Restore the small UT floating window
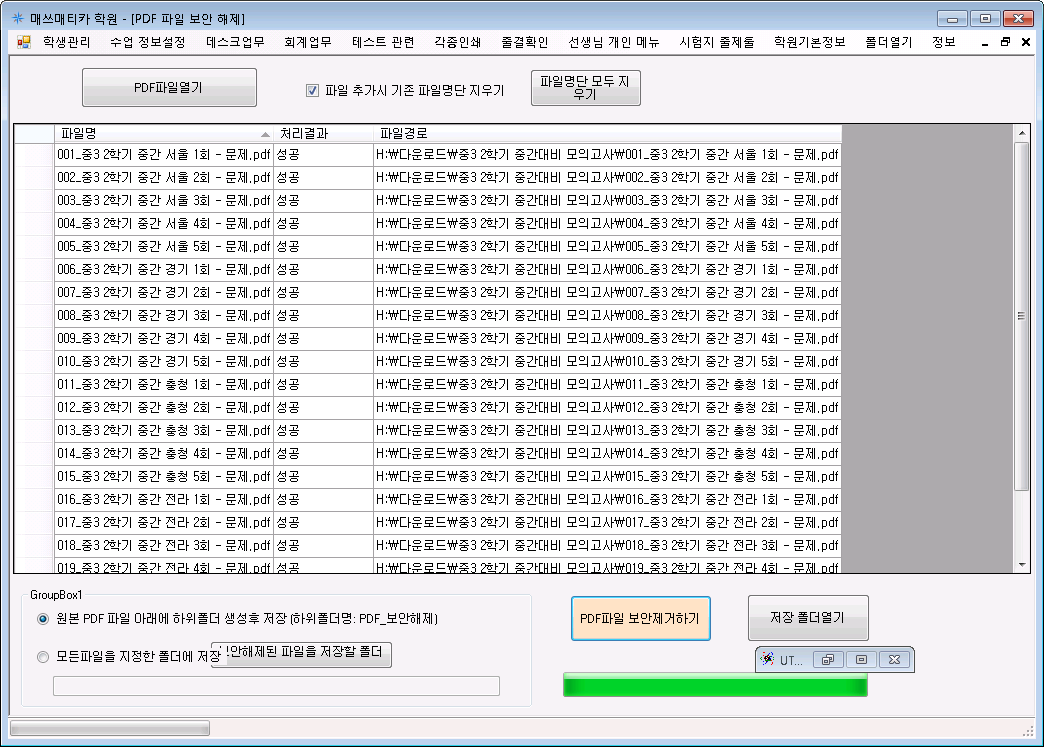Screen dimensions: 1044x747 828,659
